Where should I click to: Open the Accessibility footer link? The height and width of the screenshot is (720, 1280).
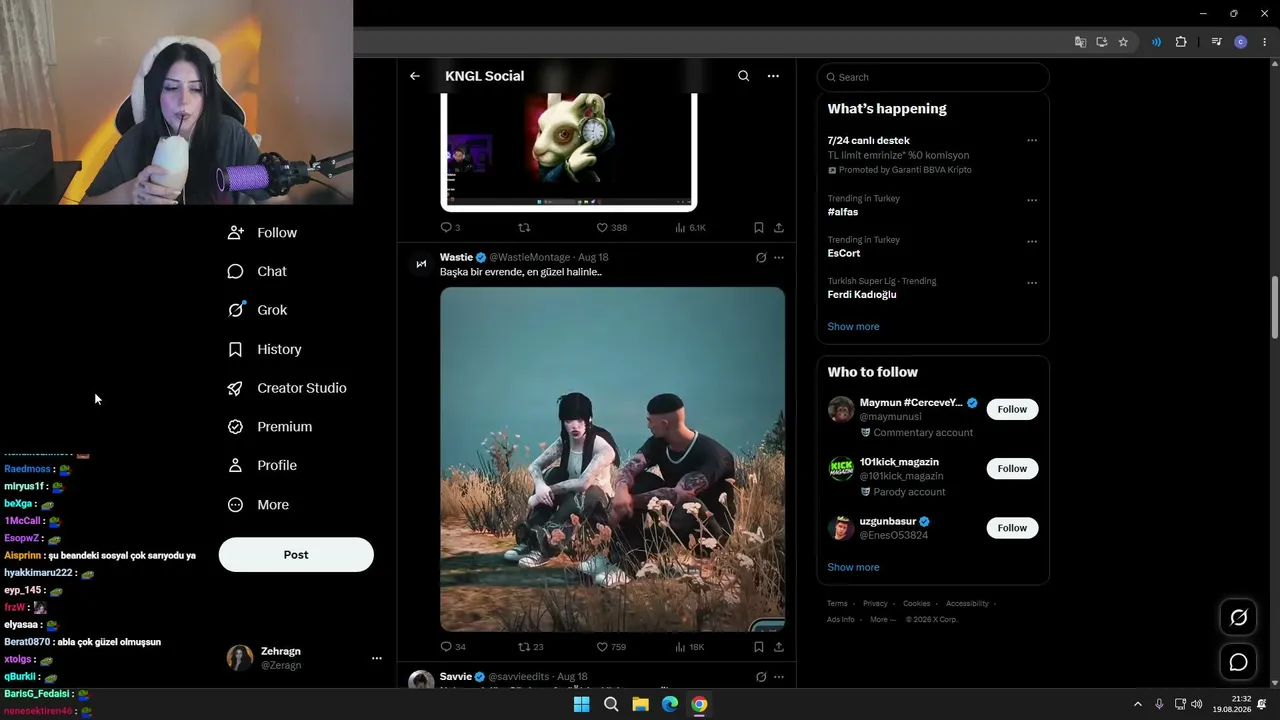click(967, 604)
